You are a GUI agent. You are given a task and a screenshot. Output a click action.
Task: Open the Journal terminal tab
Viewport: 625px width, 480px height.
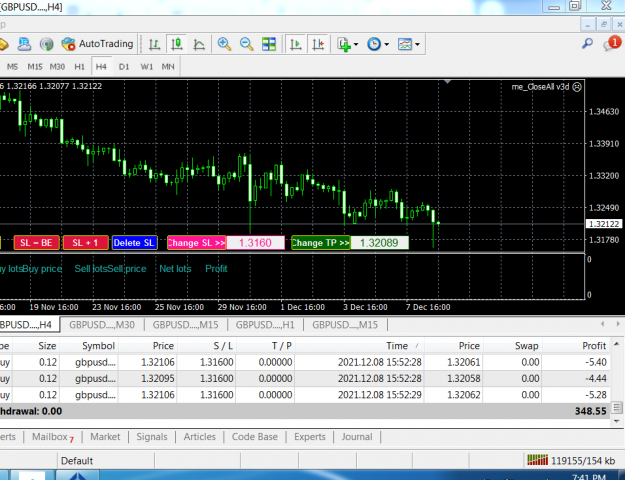(357, 437)
